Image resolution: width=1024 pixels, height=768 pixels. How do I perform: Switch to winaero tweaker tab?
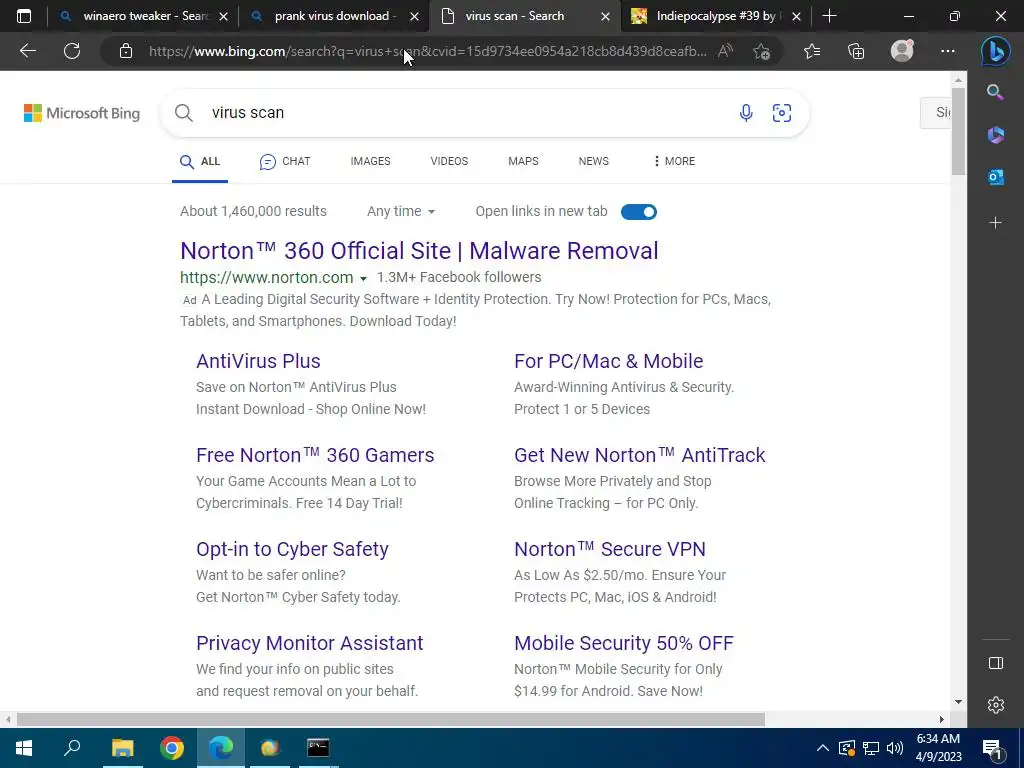pos(143,16)
